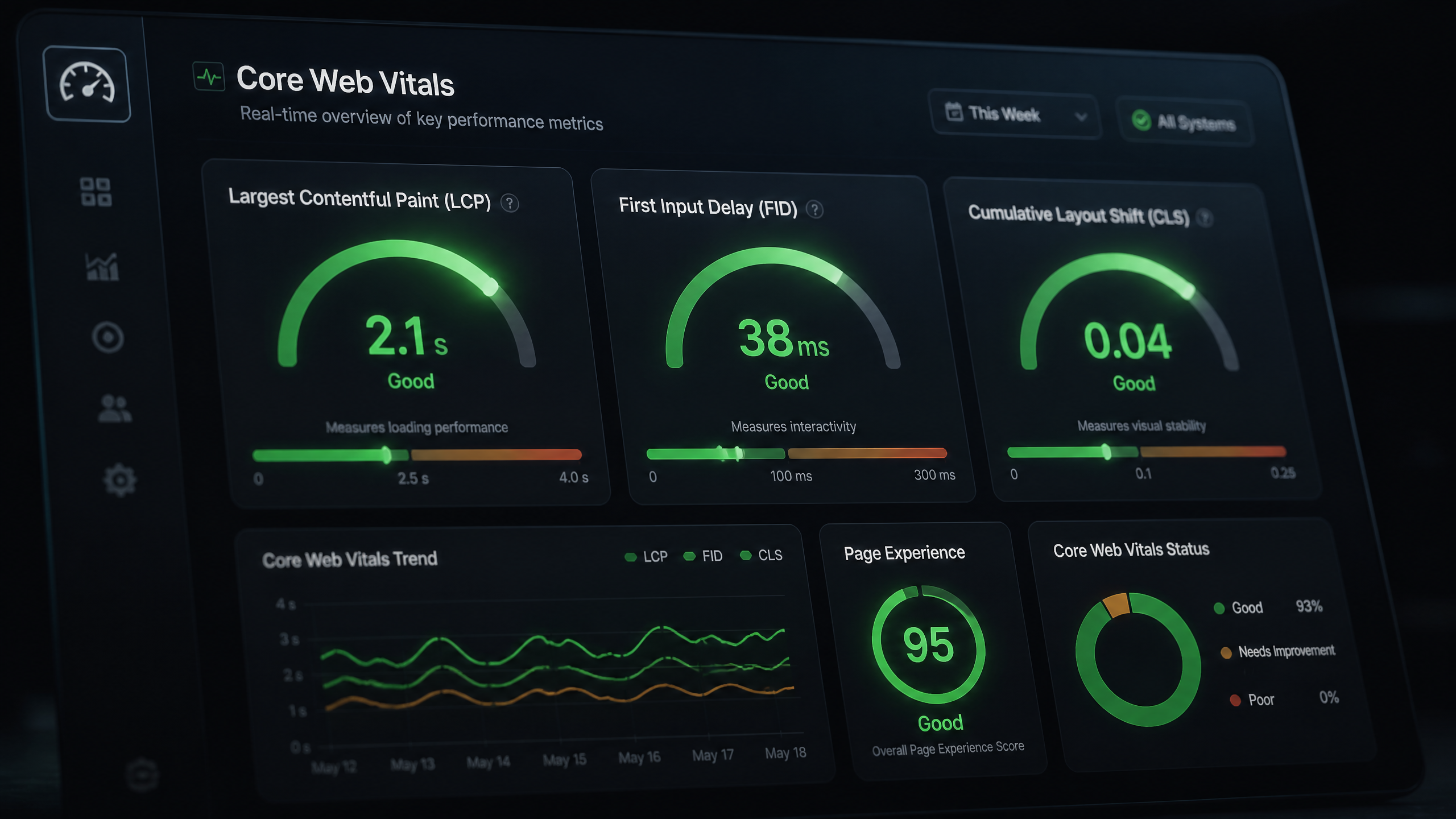Click May 18 on trend chart axis

(785, 753)
